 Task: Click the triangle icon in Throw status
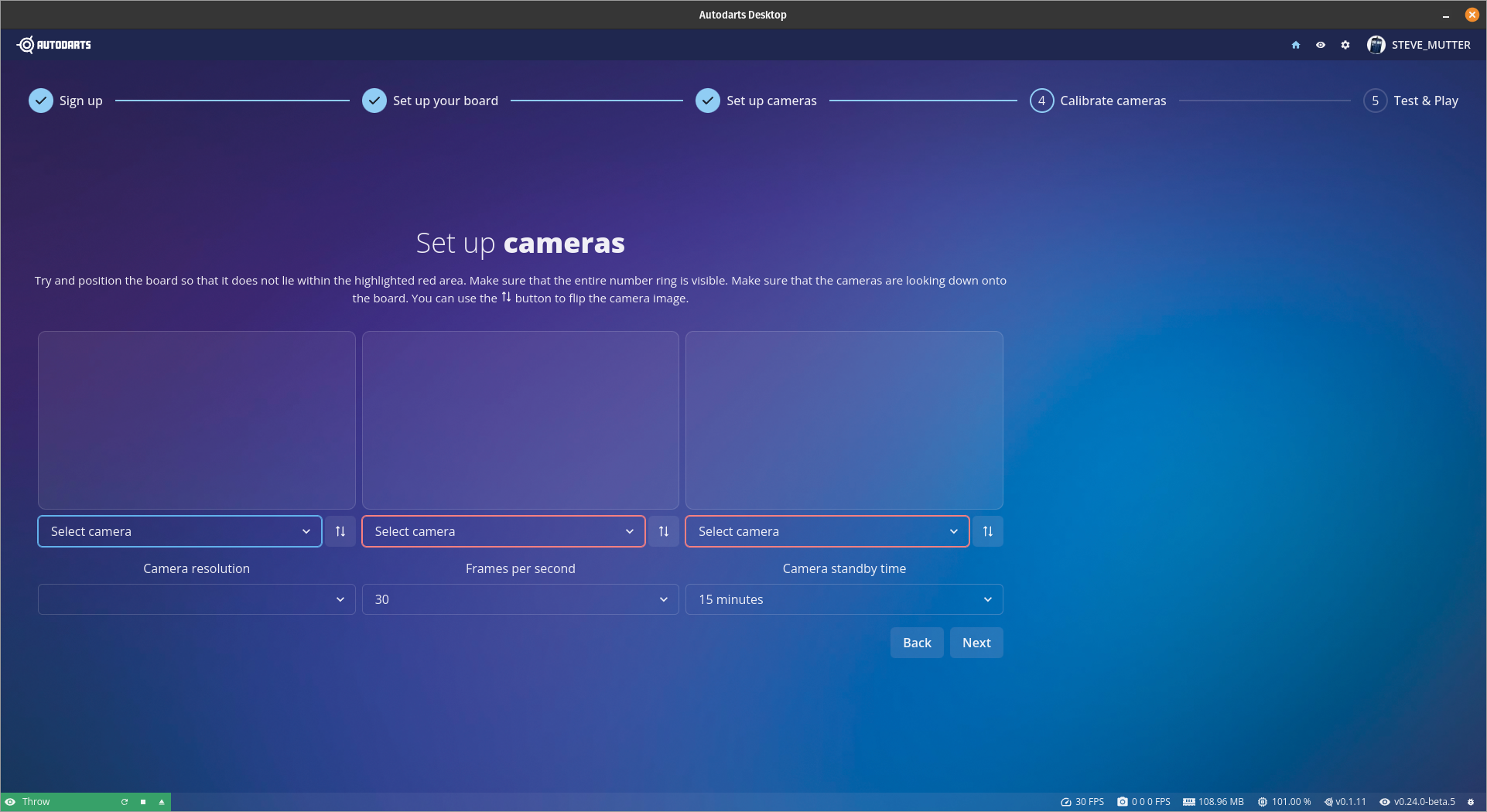tap(162, 802)
